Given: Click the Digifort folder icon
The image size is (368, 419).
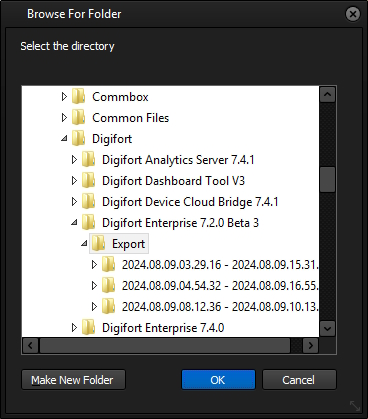Looking at the screenshot, I should coord(79,139).
